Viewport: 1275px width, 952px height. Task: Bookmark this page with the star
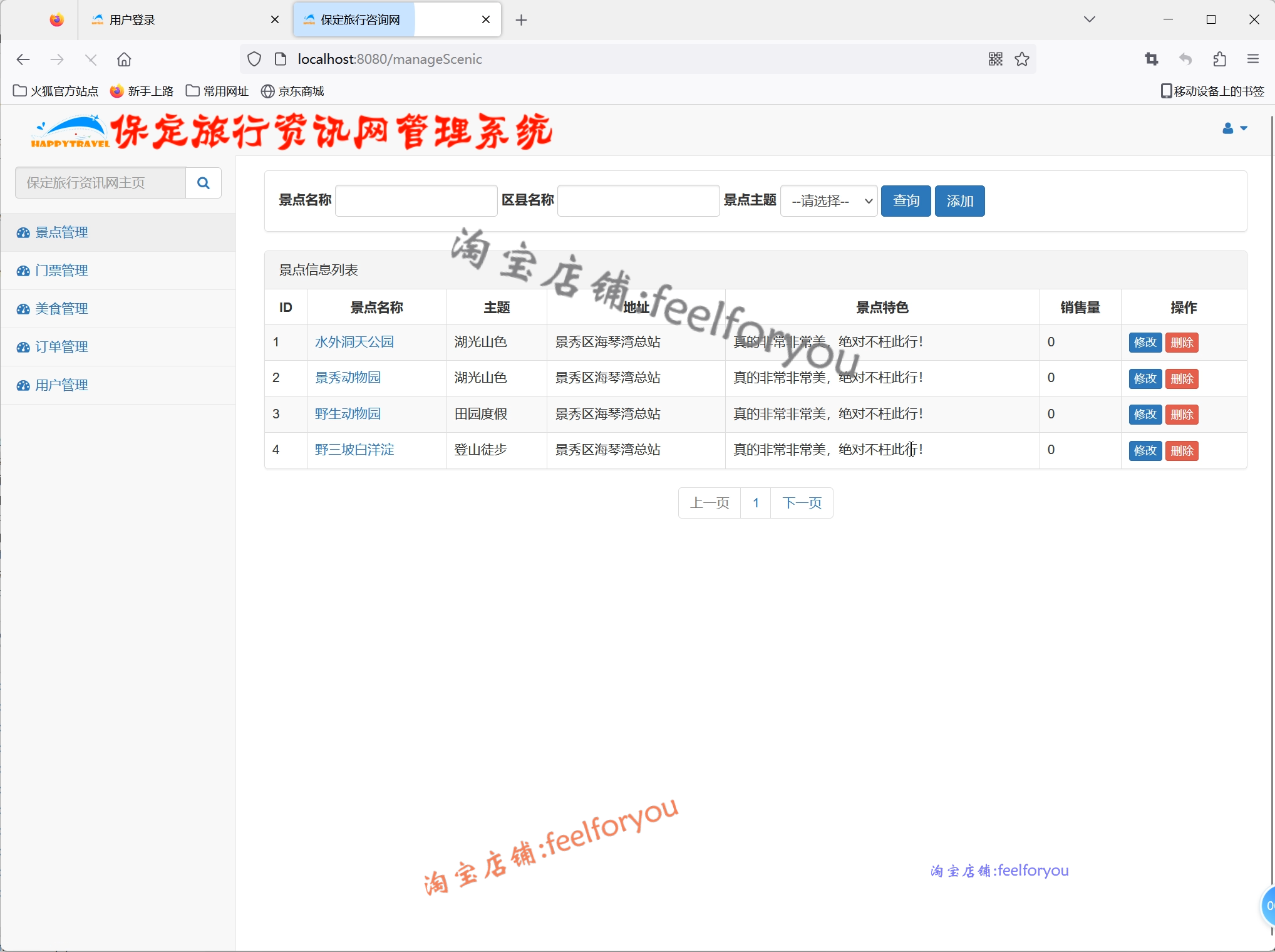click(1022, 59)
